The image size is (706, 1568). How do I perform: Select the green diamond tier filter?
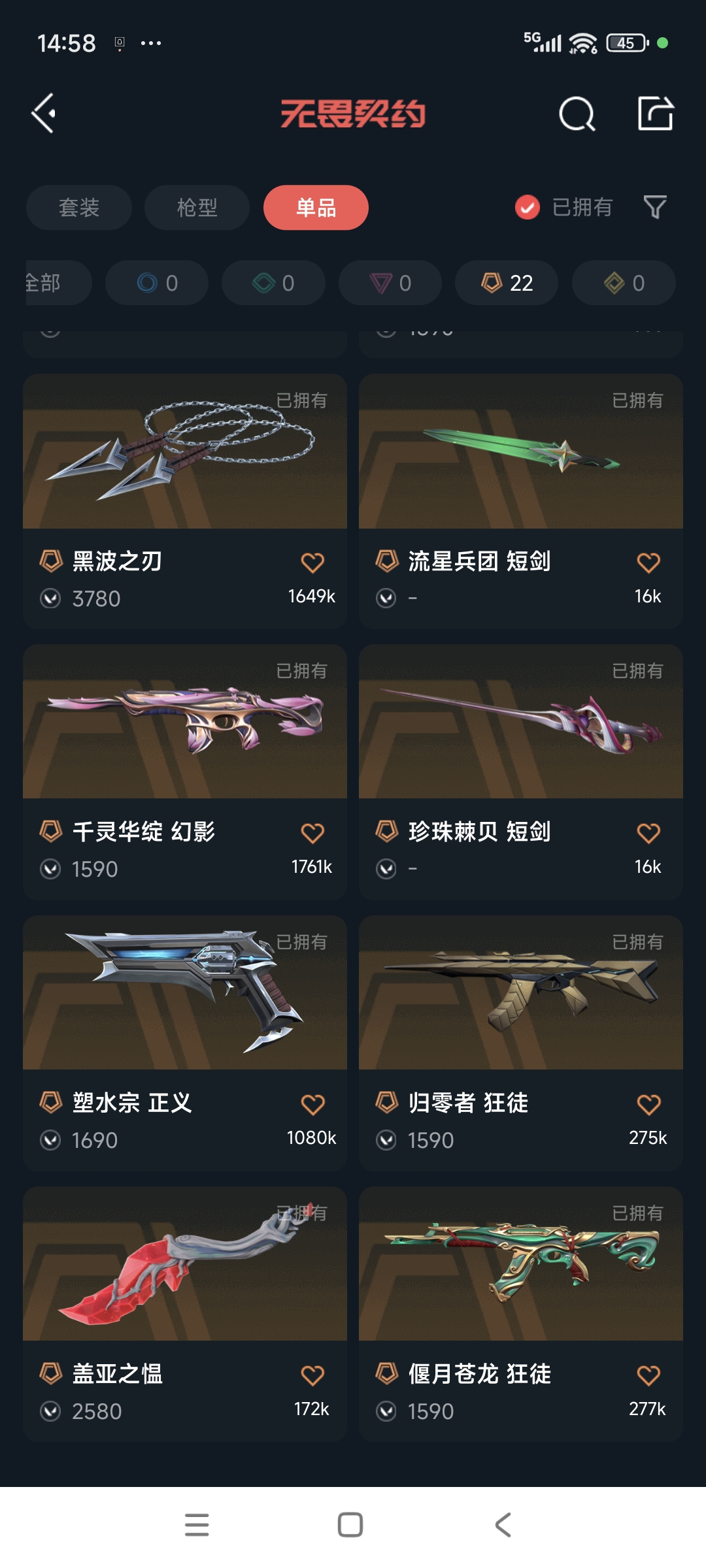(x=273, y=283)
